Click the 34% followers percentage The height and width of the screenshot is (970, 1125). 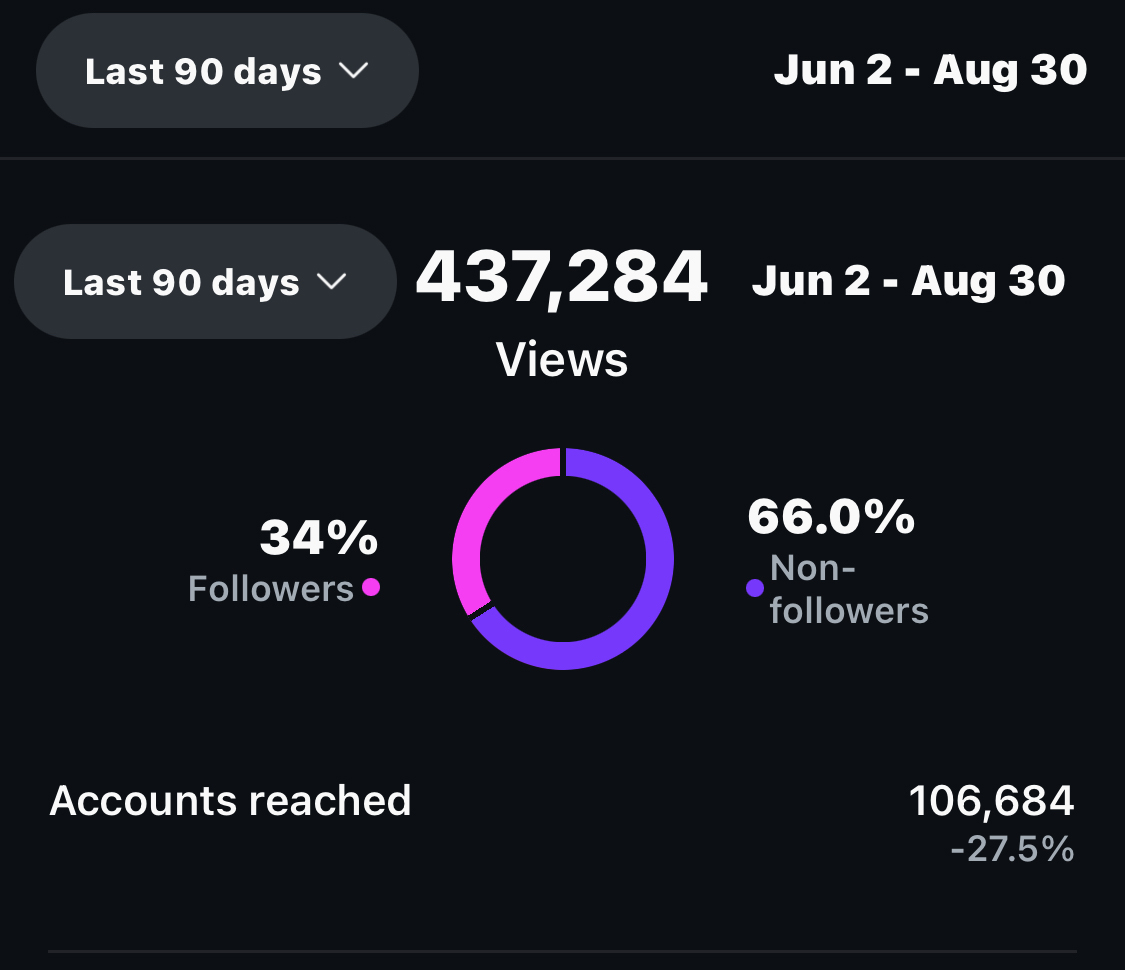coord(319,538)
